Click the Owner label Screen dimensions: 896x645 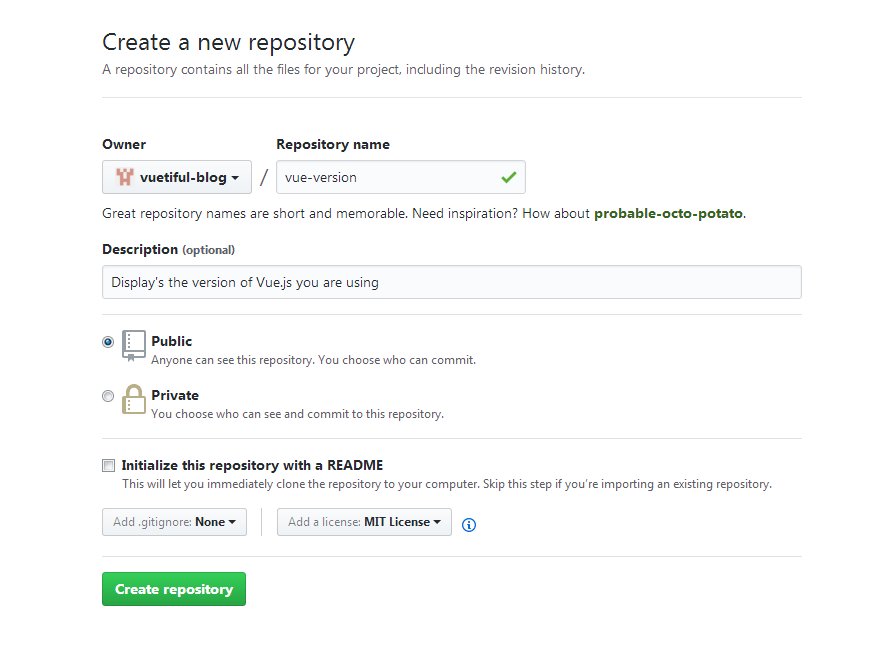124,144
